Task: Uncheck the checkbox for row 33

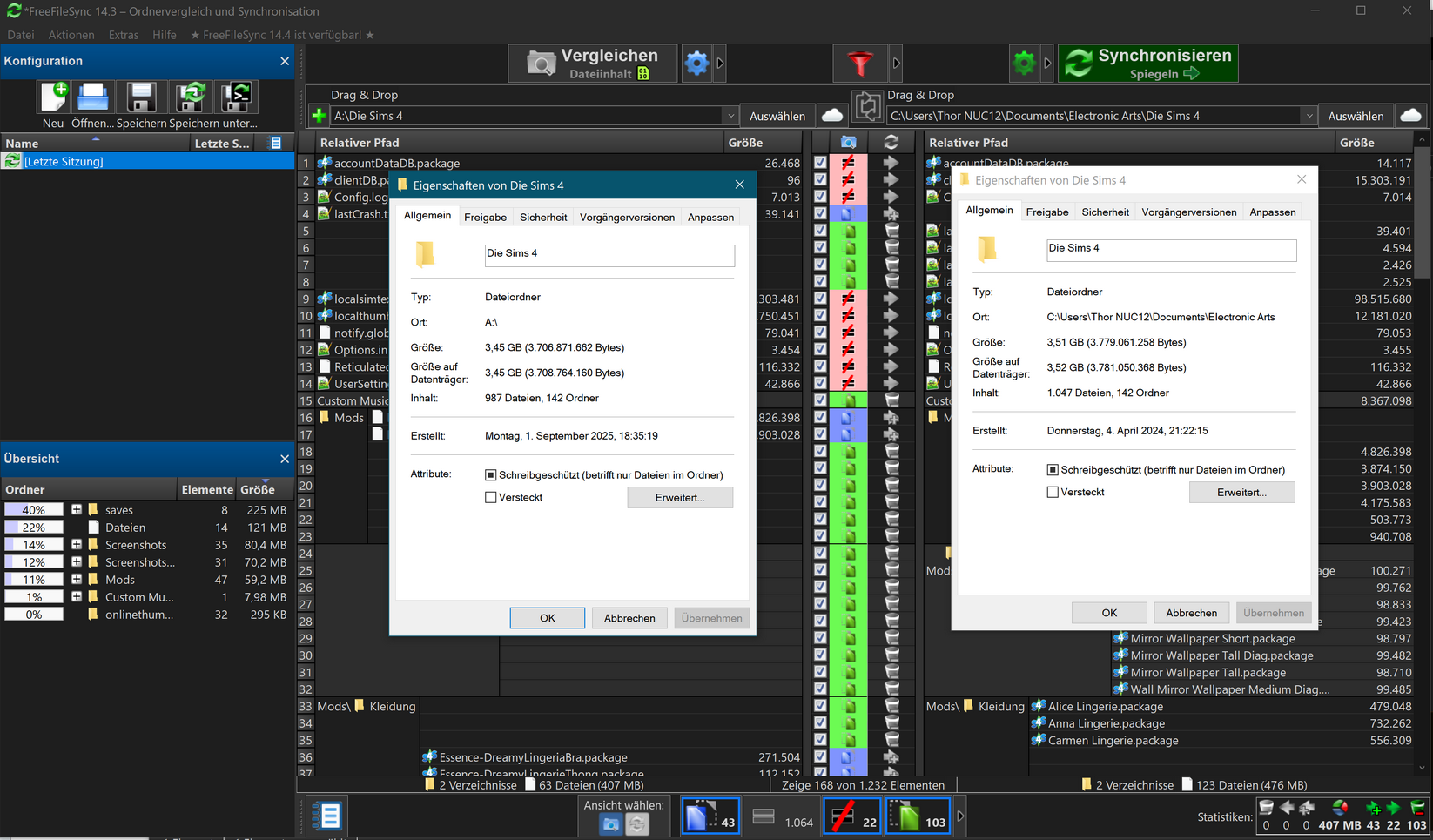Action: 820,706
